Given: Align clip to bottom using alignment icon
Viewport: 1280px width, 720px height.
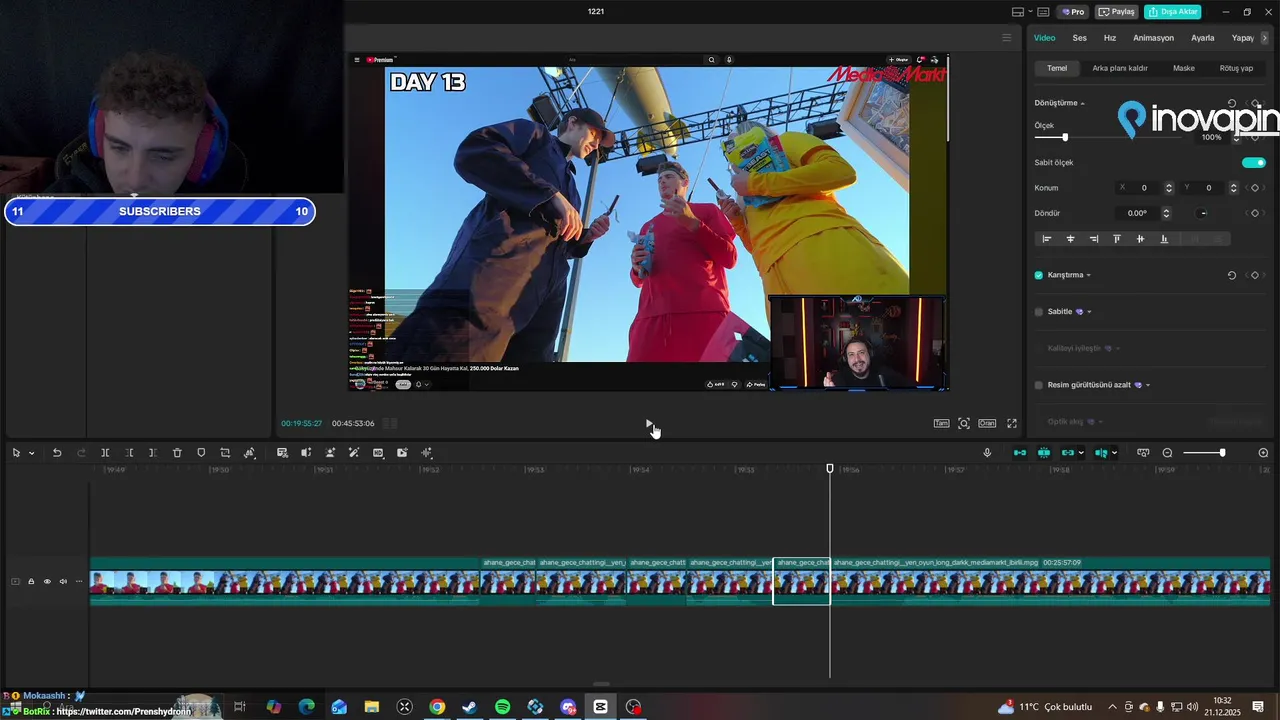Looking at the screenshot, I should pyautogui.click(x=1164, y=239).
